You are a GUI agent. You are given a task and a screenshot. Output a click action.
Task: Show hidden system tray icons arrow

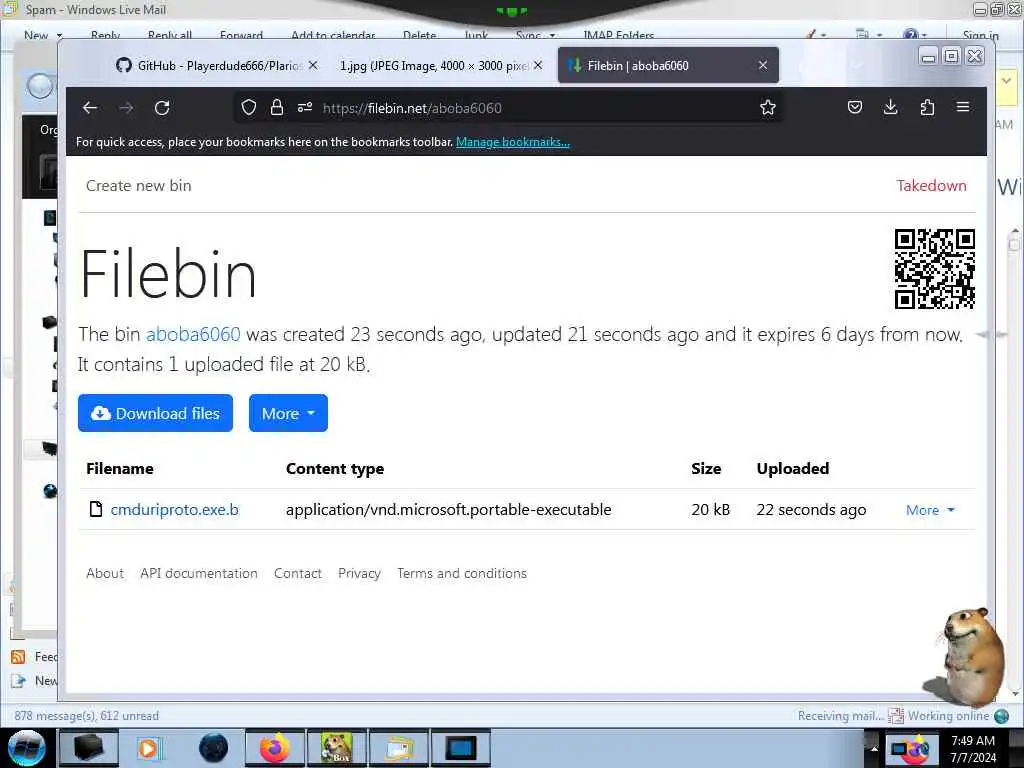[x=874, y=748]
